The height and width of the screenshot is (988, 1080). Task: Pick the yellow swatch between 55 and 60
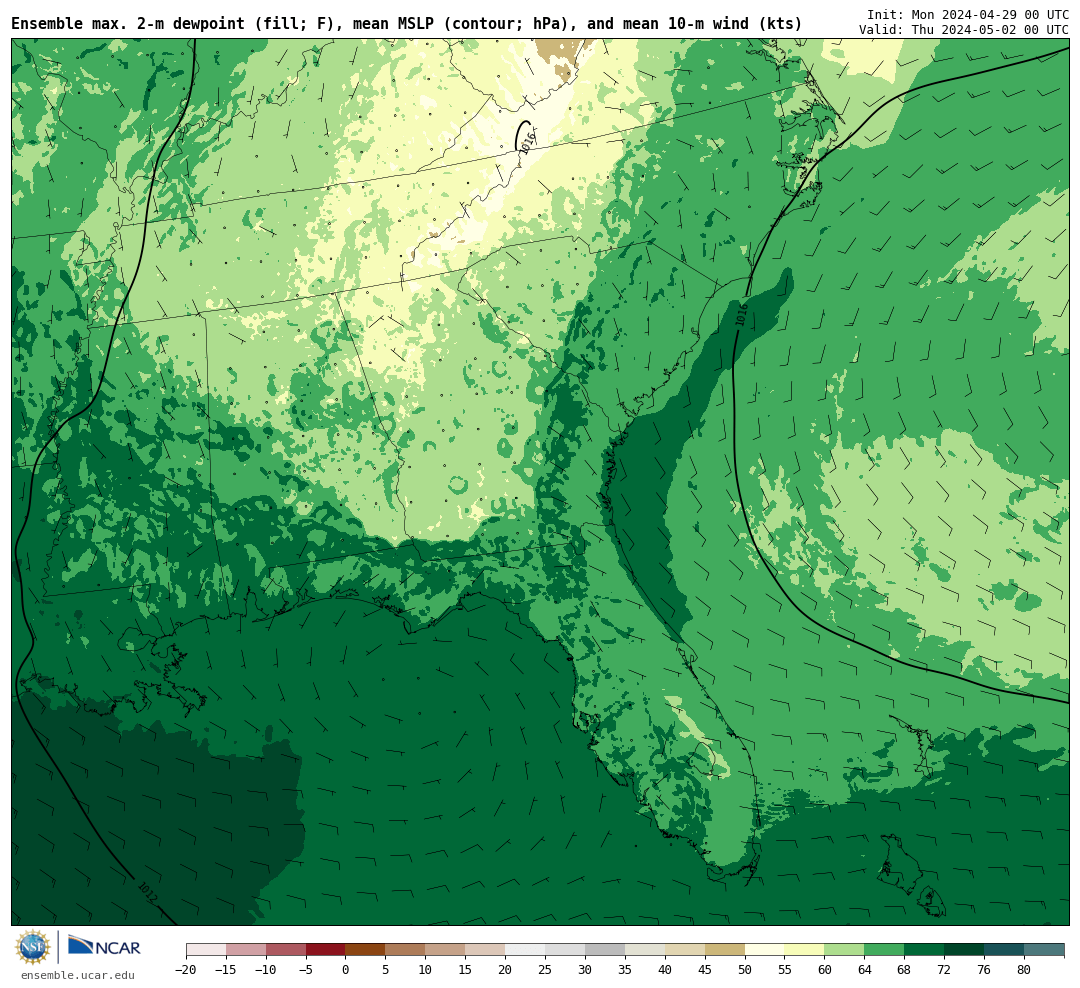805,950
